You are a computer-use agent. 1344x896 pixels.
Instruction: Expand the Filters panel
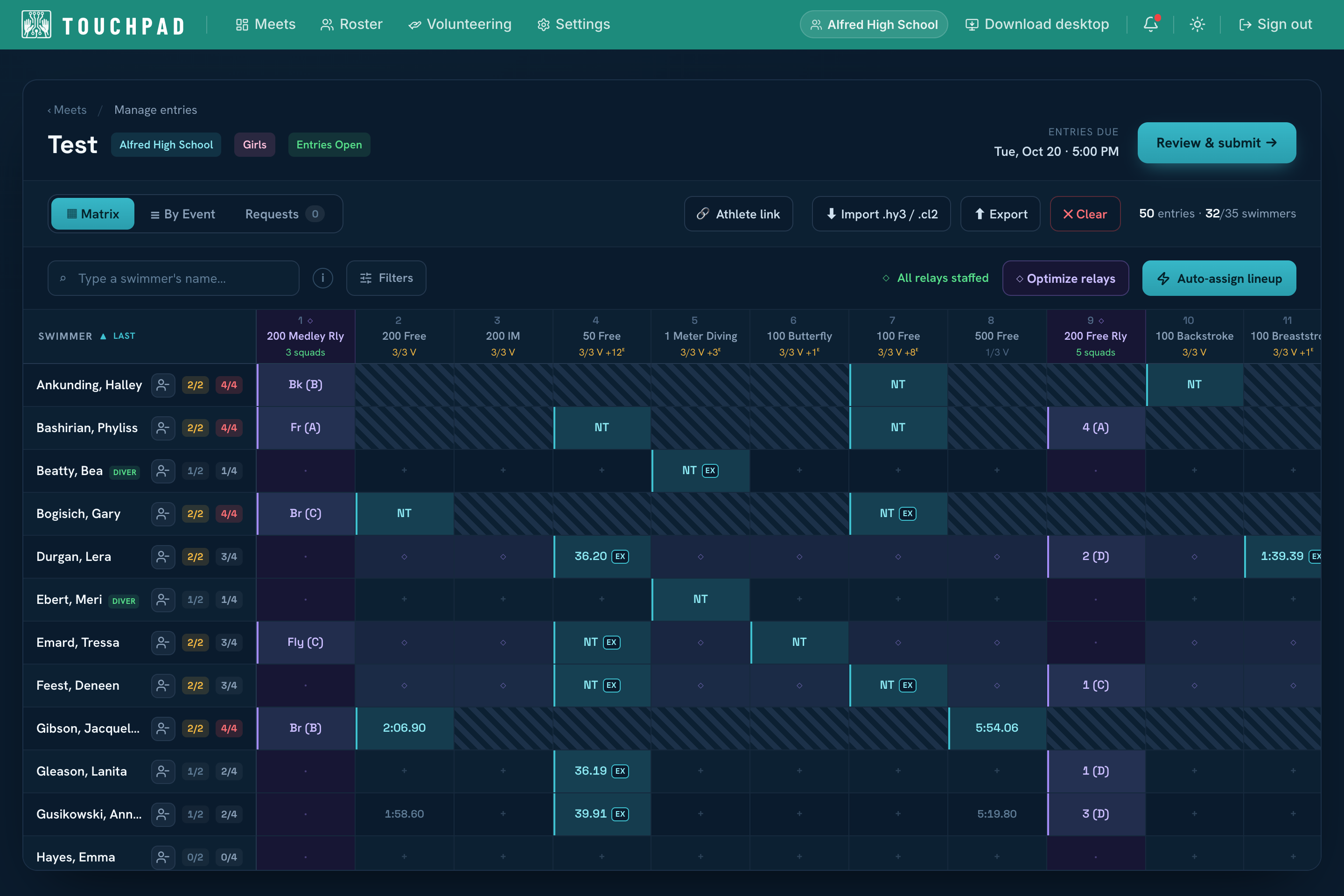386,278
